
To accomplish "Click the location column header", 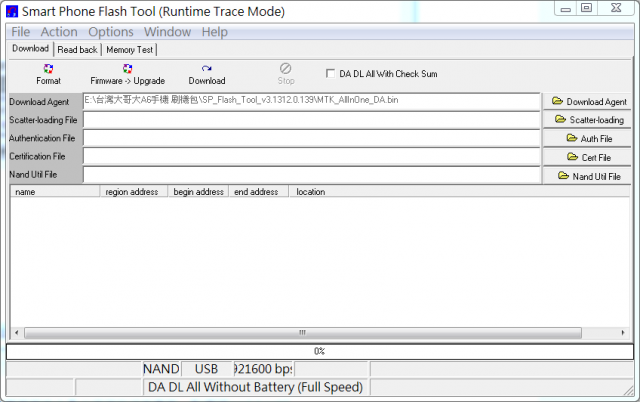I will 459,191.
